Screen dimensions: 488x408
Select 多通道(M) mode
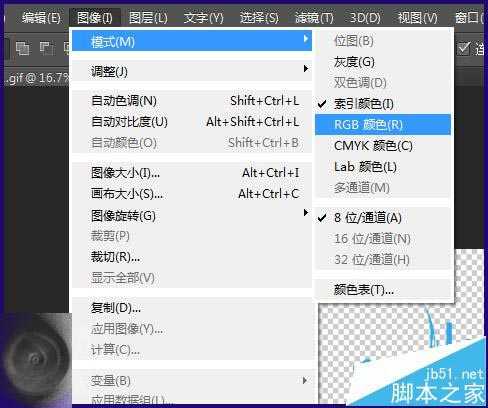383,187
